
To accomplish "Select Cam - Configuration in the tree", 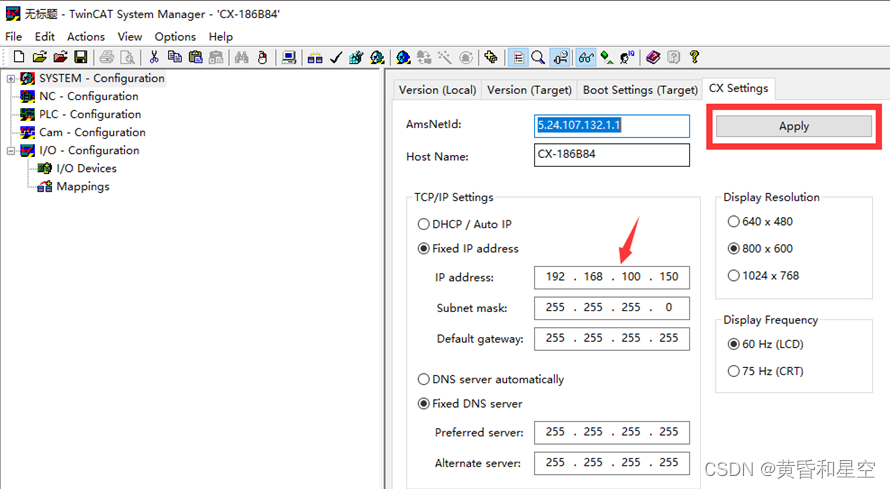I will pos(92,133).
